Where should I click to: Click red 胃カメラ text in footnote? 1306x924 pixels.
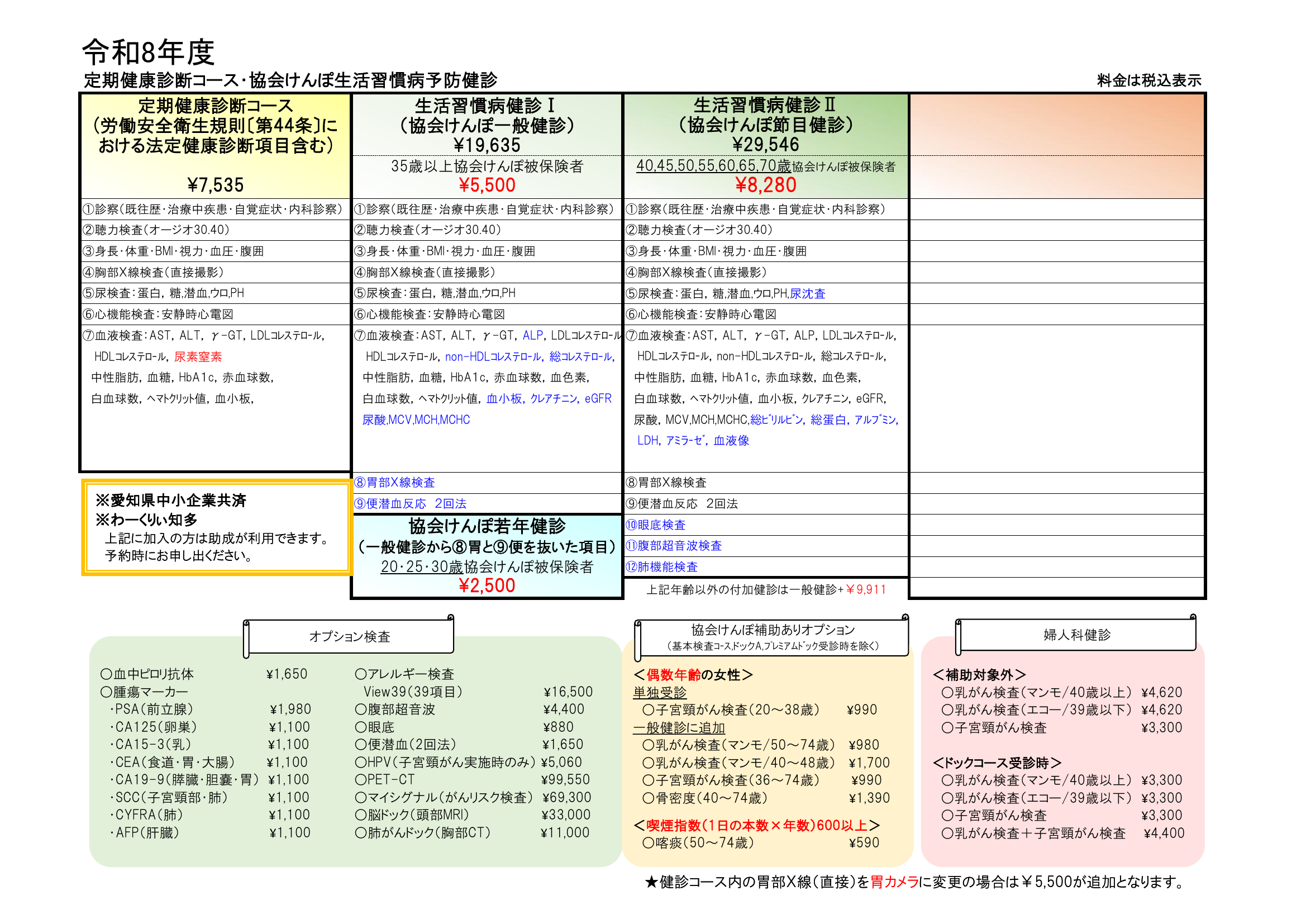(894, 883)
